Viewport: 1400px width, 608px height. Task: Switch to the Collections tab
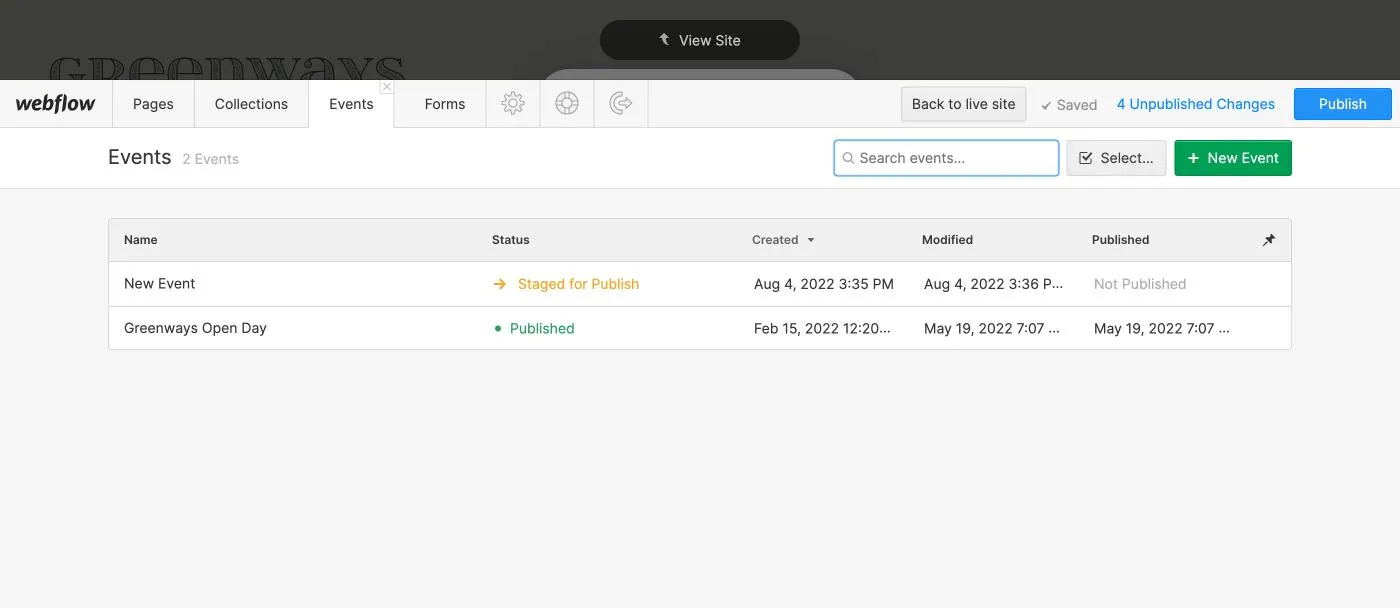(251, 104)
